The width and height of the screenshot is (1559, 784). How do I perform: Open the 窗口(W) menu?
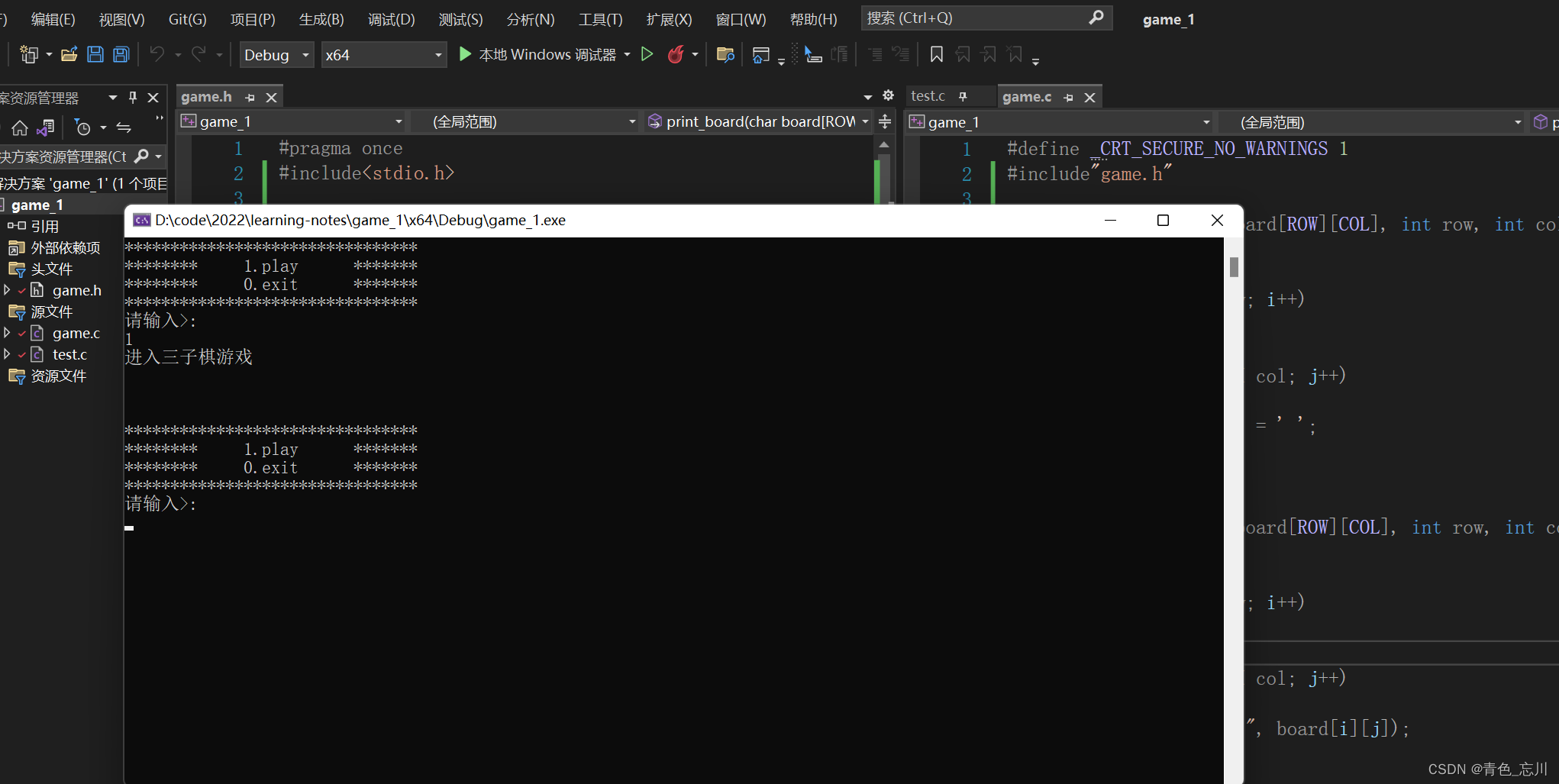pos(741,19)
